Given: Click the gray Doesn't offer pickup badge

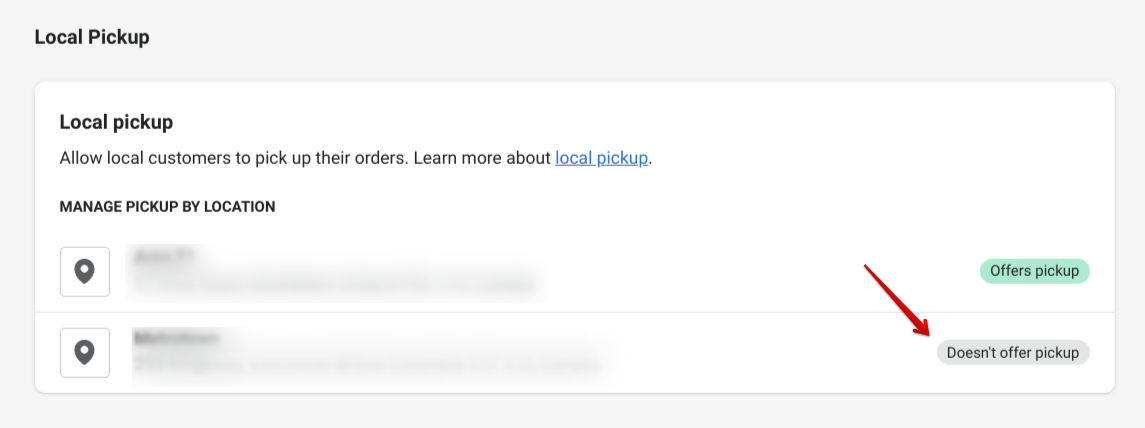Looking at the screenshot, I should pos(1012,353).
